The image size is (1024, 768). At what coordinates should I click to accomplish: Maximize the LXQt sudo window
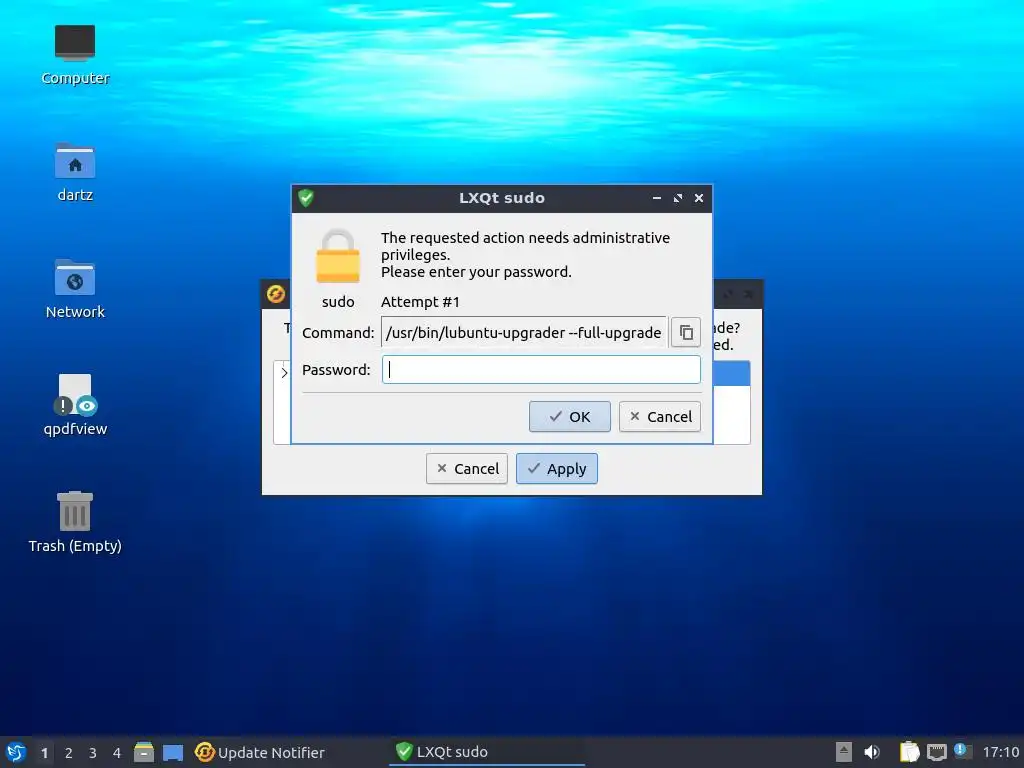click(x=678, y=198)
